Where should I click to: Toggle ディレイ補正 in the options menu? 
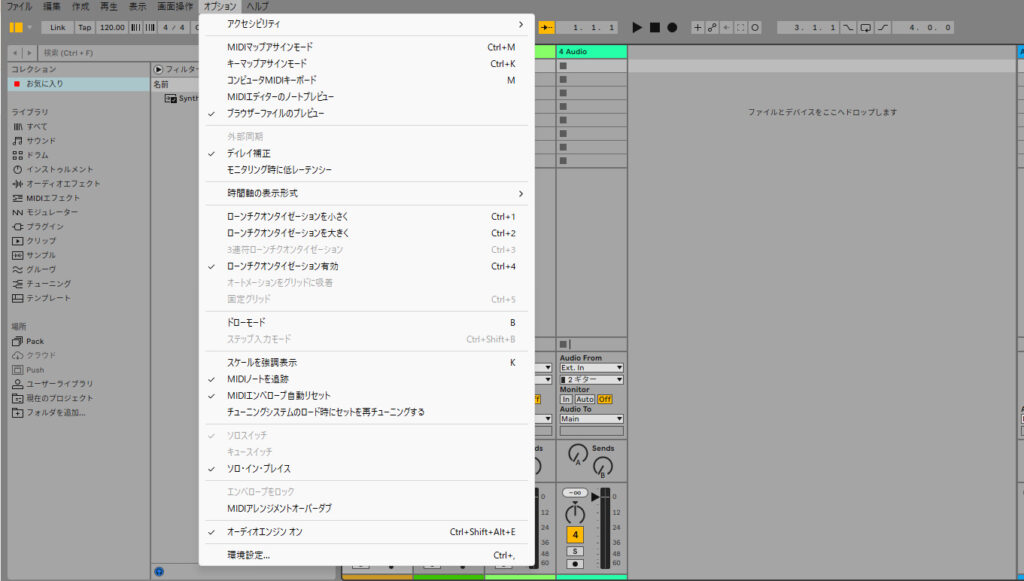[x=248, y=153]
